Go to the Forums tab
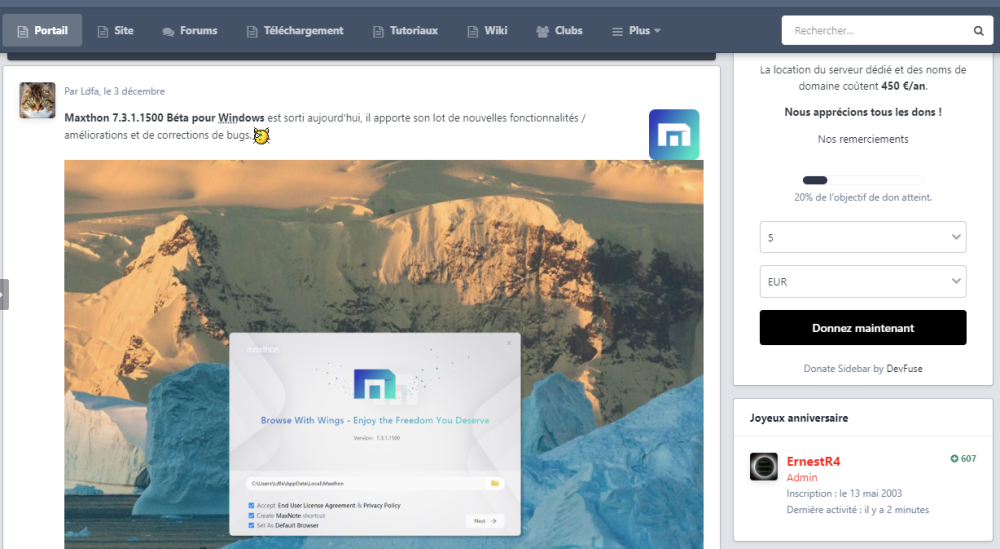Screen dimensions: 1000x549 pyautogui.click(x=189, y=31)
